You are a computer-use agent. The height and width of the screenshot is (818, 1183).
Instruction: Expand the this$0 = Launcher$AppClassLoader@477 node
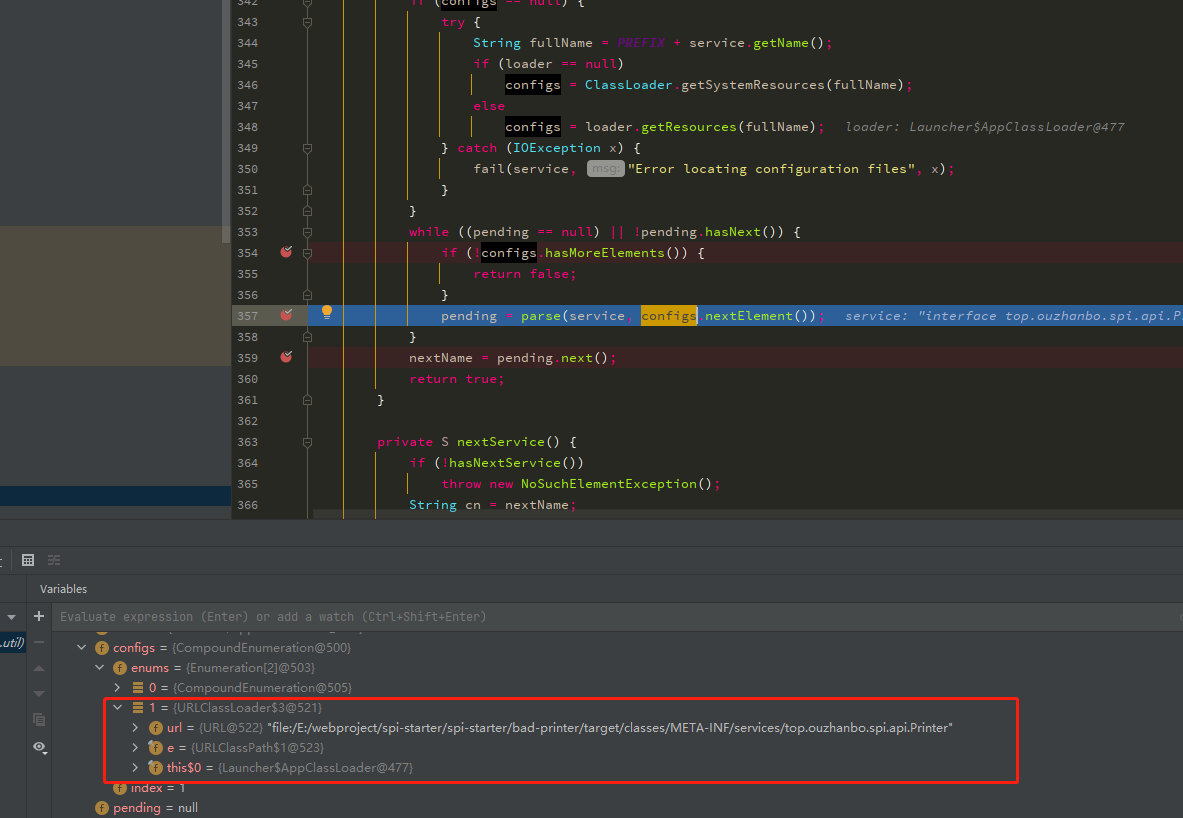tap(136, 767)
